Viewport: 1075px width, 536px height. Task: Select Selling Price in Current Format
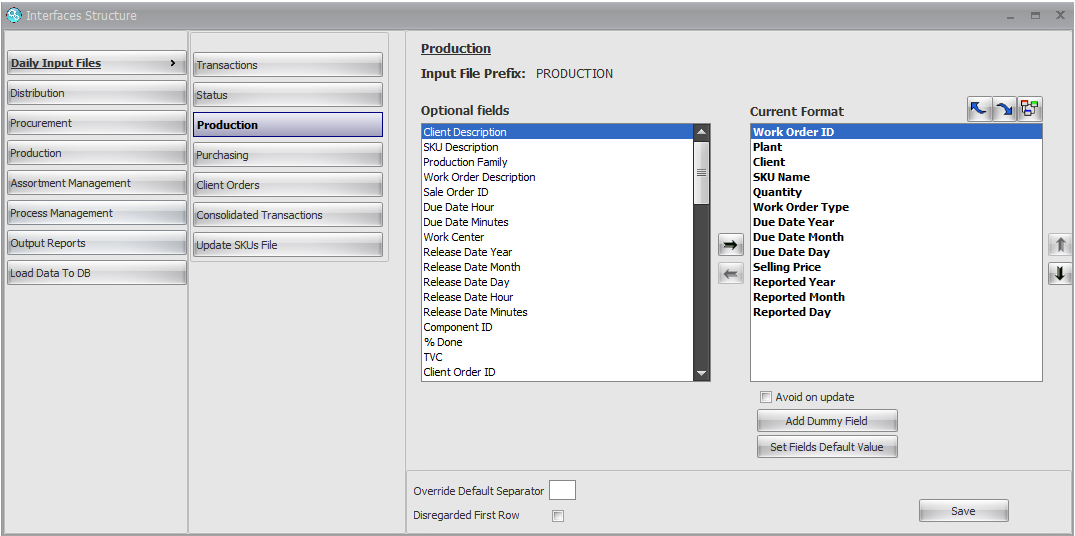pyautogui.click(x=896, y=267)
